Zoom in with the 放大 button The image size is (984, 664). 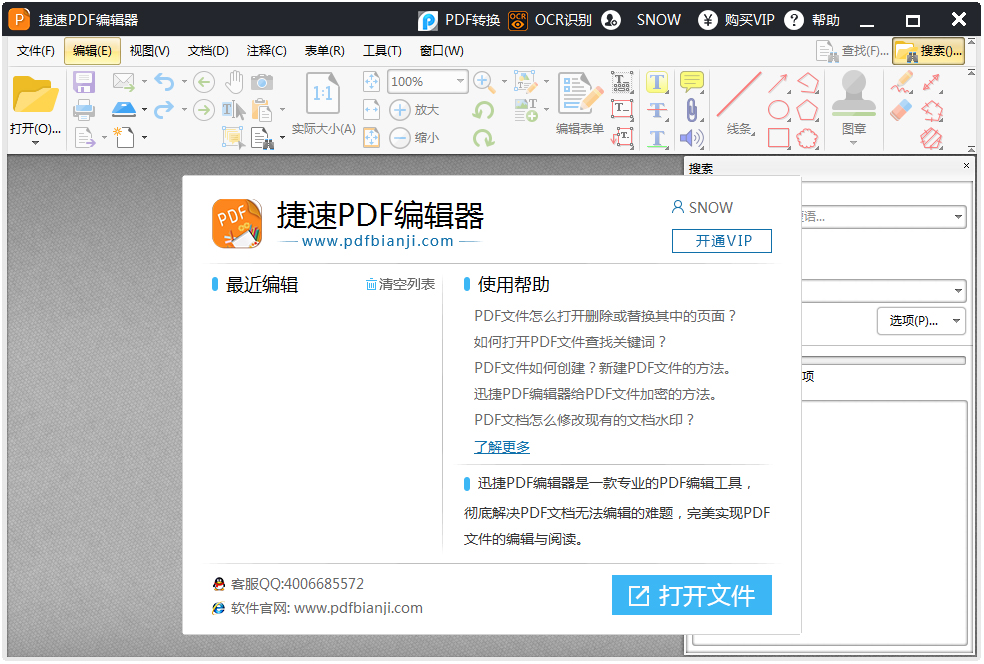414,110
